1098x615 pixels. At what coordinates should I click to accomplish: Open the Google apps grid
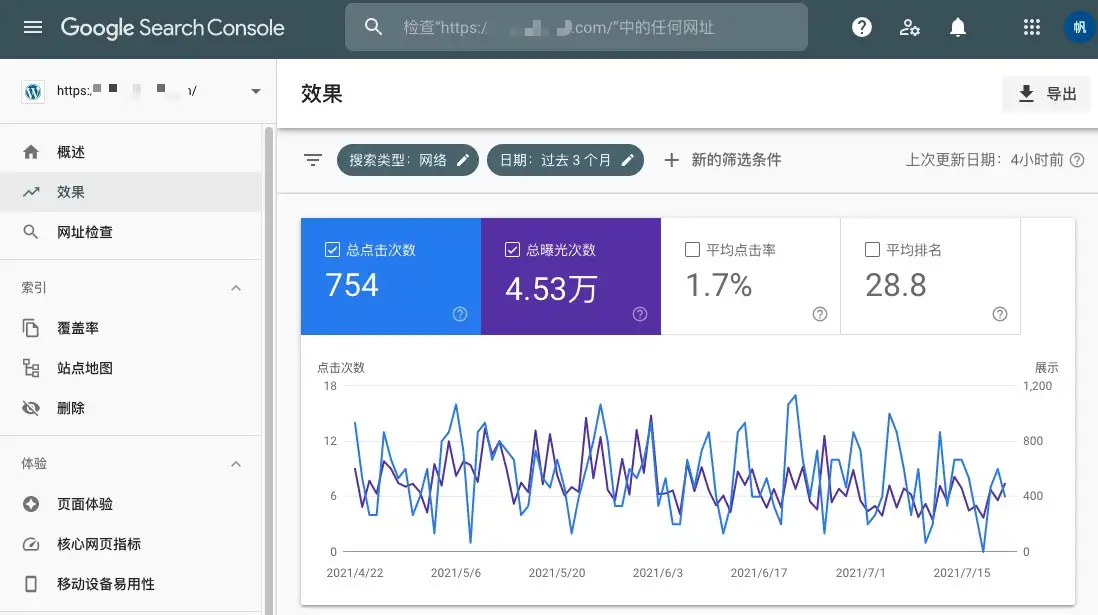point(1031,27)
